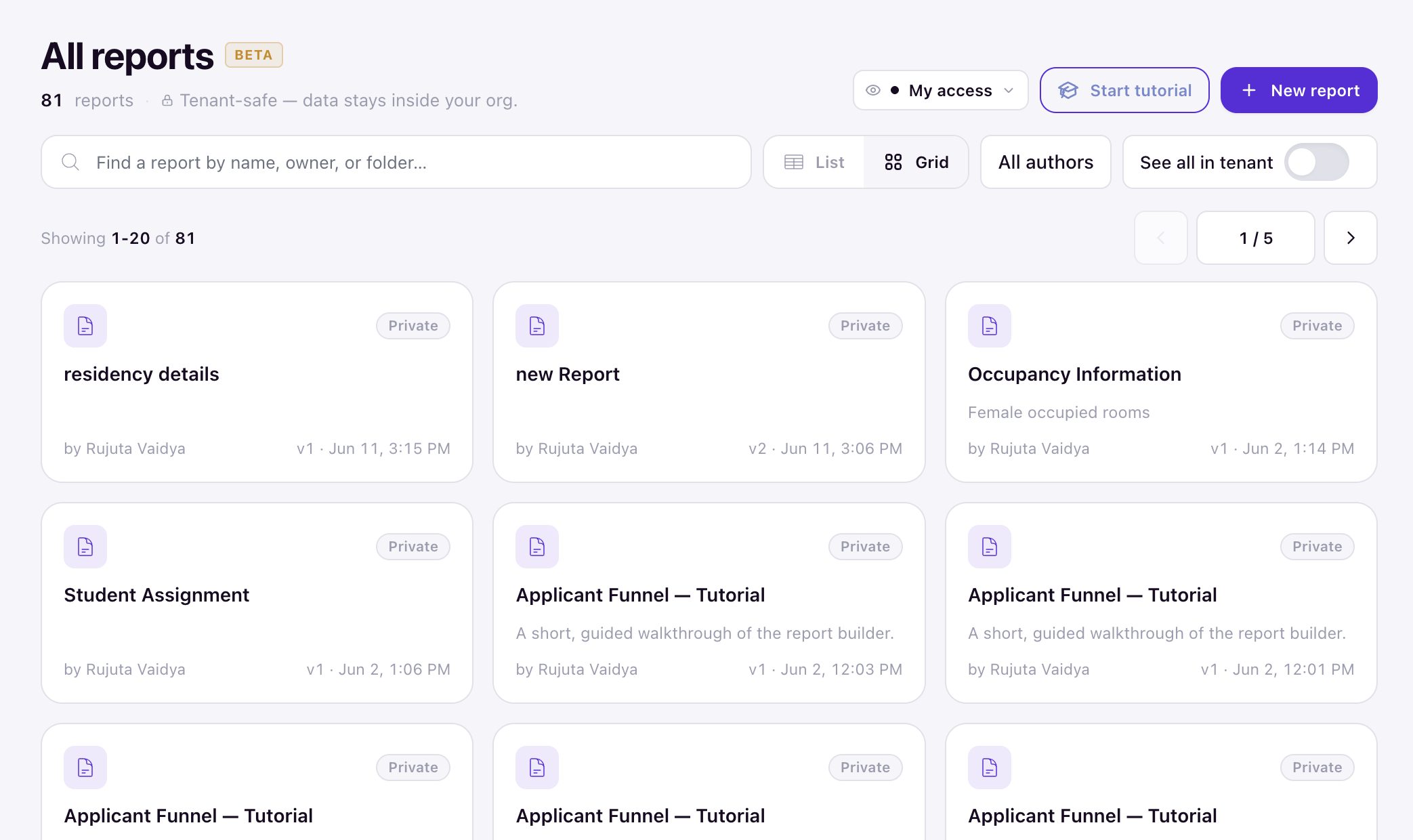The width and height of the screenshot is (1413, 840).
Task: Focus the Find a report search field
Action: [396, 162]
